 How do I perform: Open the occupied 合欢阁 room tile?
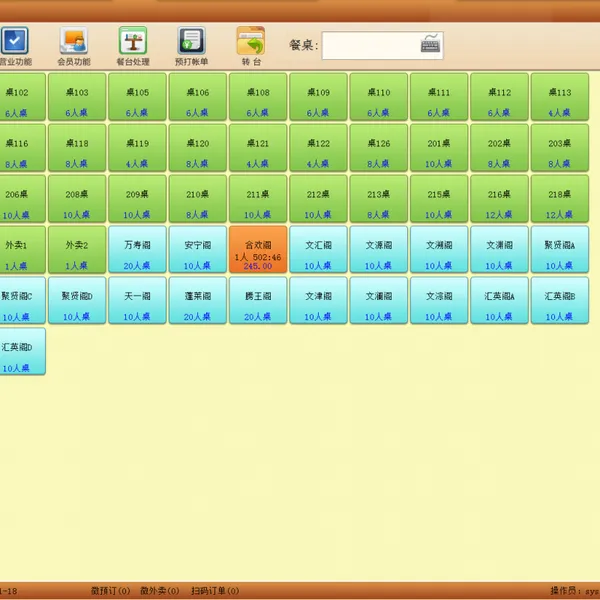258,249
